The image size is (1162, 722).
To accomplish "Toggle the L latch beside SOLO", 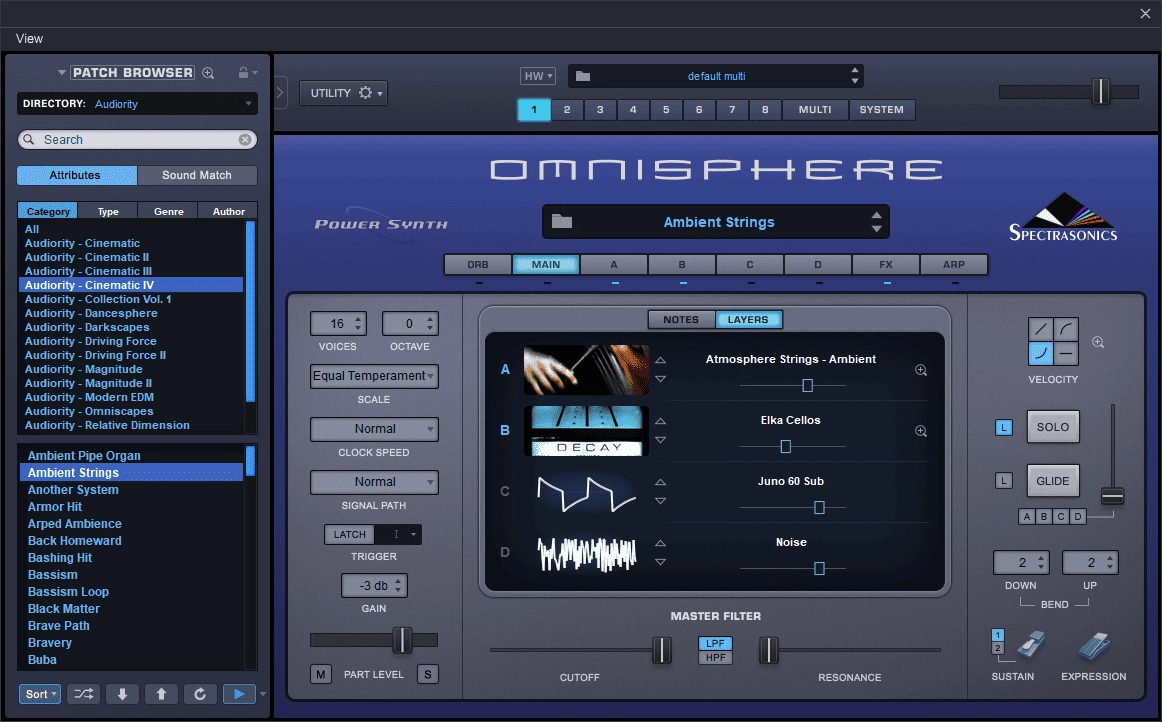I will [1003, 427].
